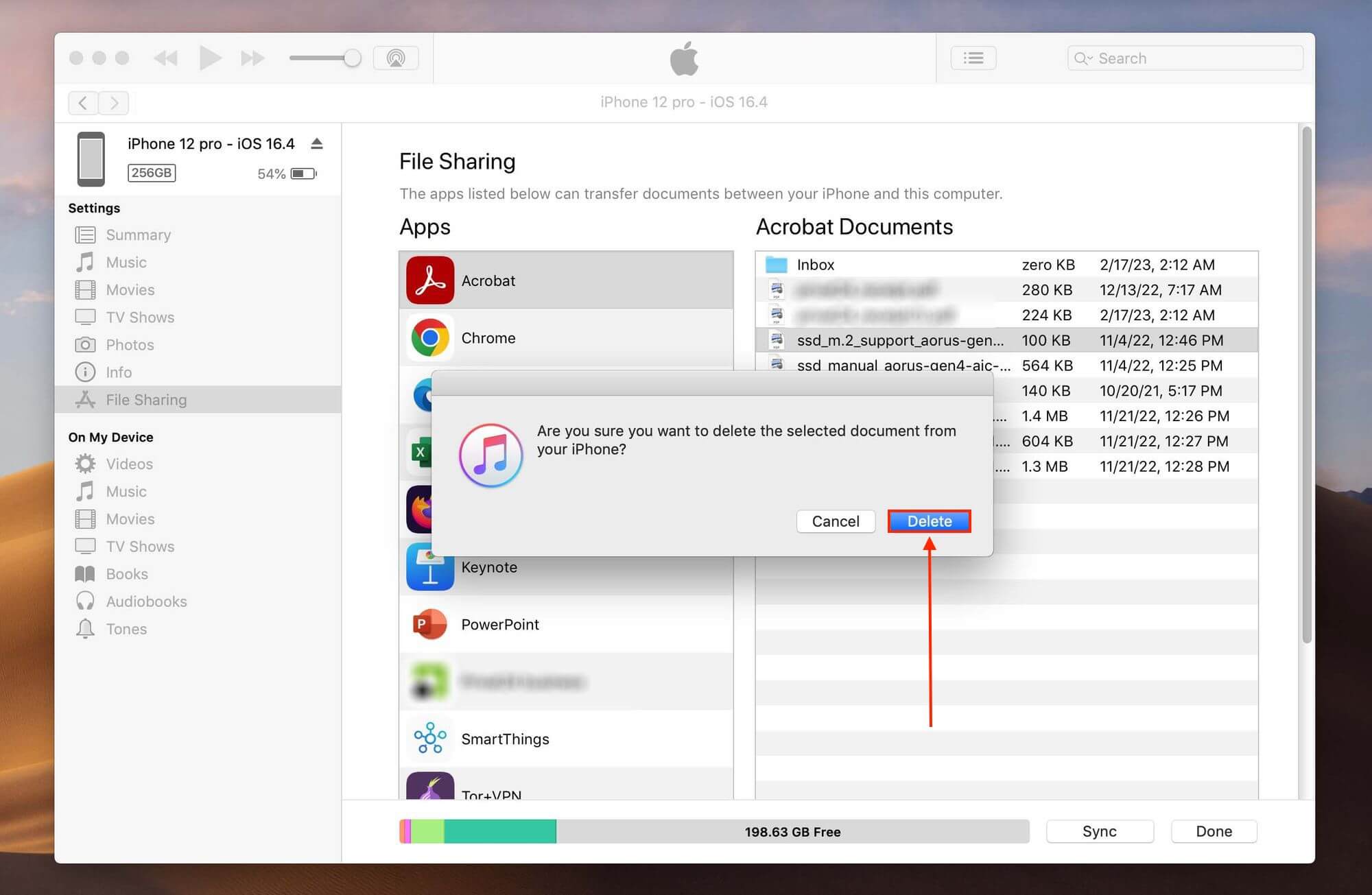Select the 224 KB blurred document

1006,315
